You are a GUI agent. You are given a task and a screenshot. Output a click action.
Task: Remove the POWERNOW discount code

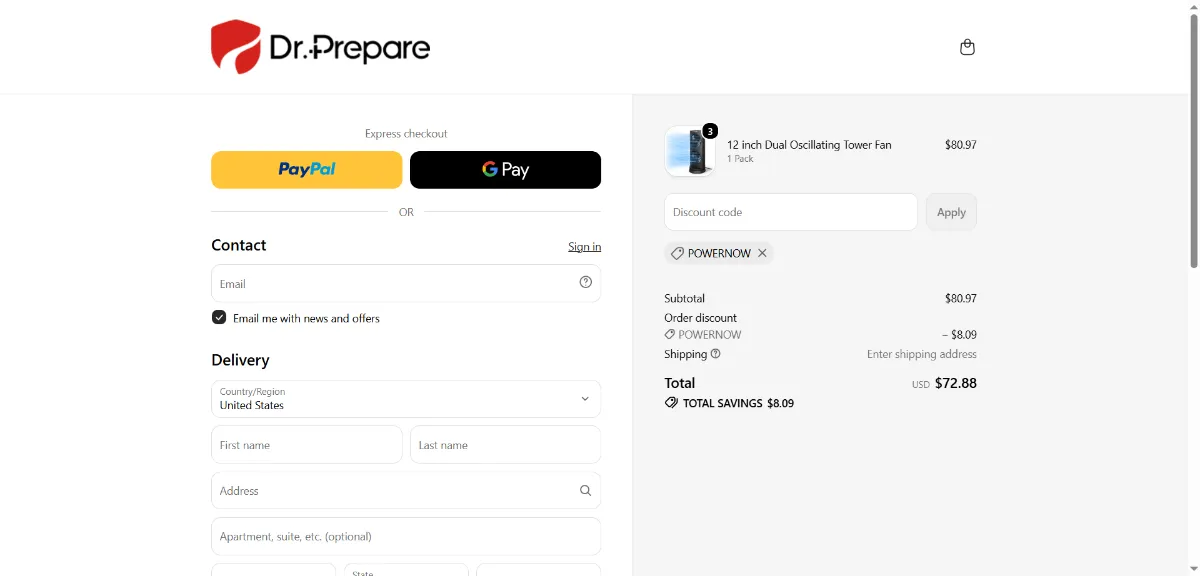[762, 253]
